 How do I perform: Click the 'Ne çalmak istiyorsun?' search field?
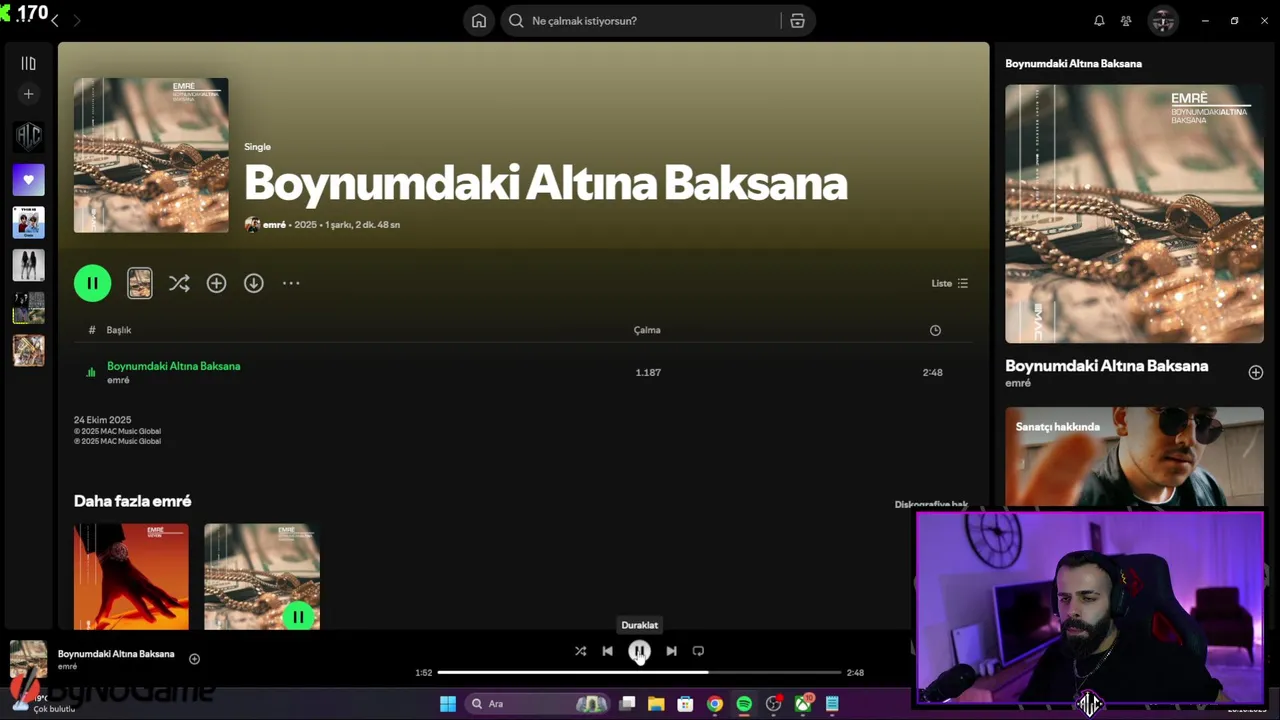point(640,21)
